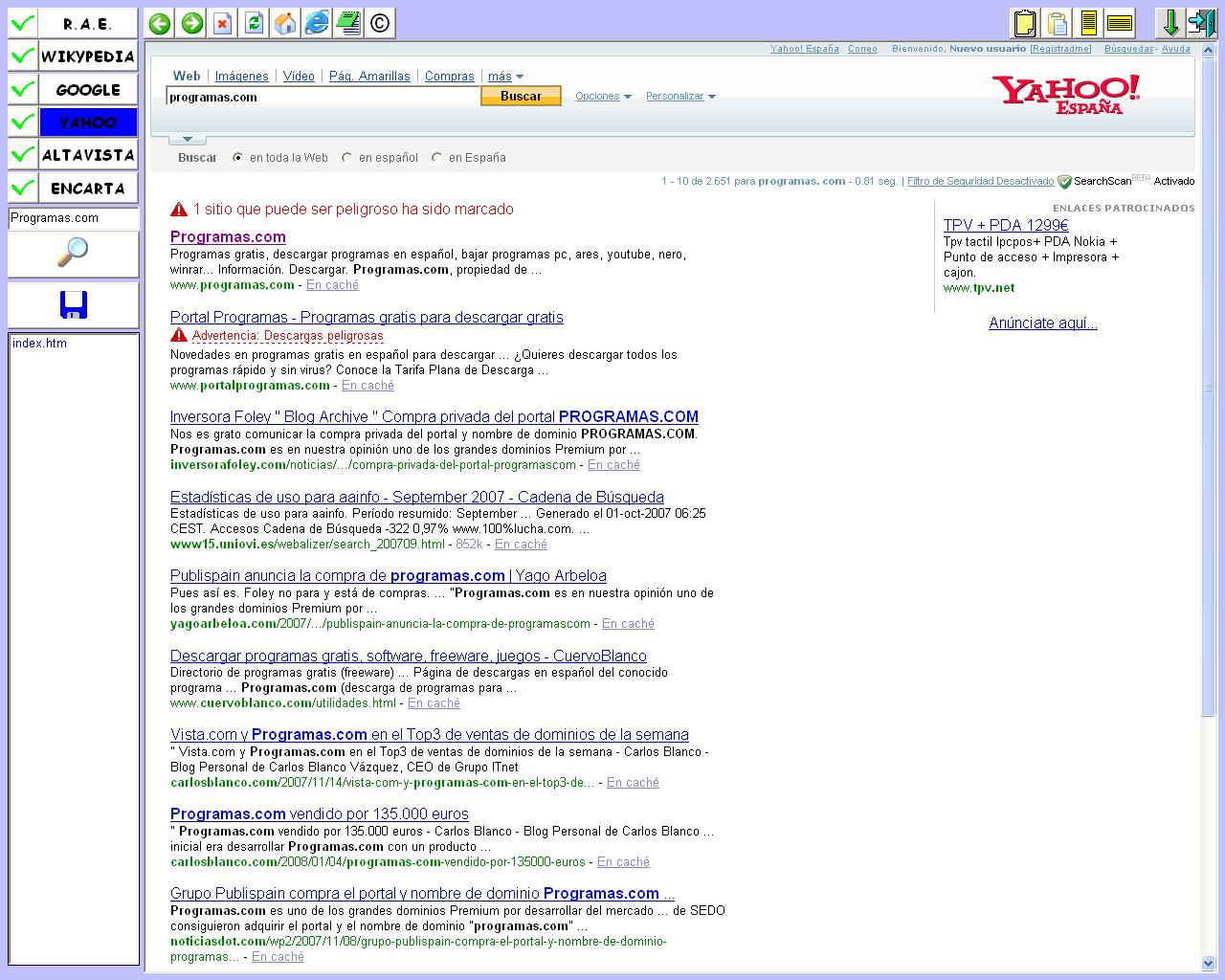This screenshot has width=1225, height=980.
Task: Click the Registradme link
Action: tap(1061, 49)
